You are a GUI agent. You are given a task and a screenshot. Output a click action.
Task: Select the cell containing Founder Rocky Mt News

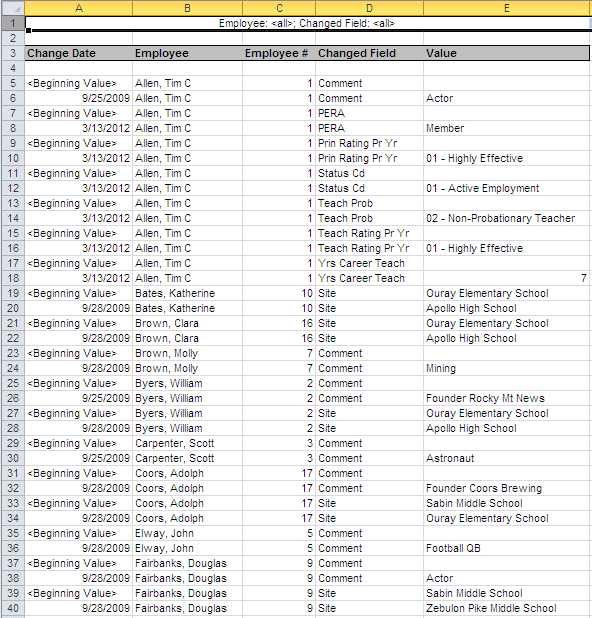(x=507, y=398)
